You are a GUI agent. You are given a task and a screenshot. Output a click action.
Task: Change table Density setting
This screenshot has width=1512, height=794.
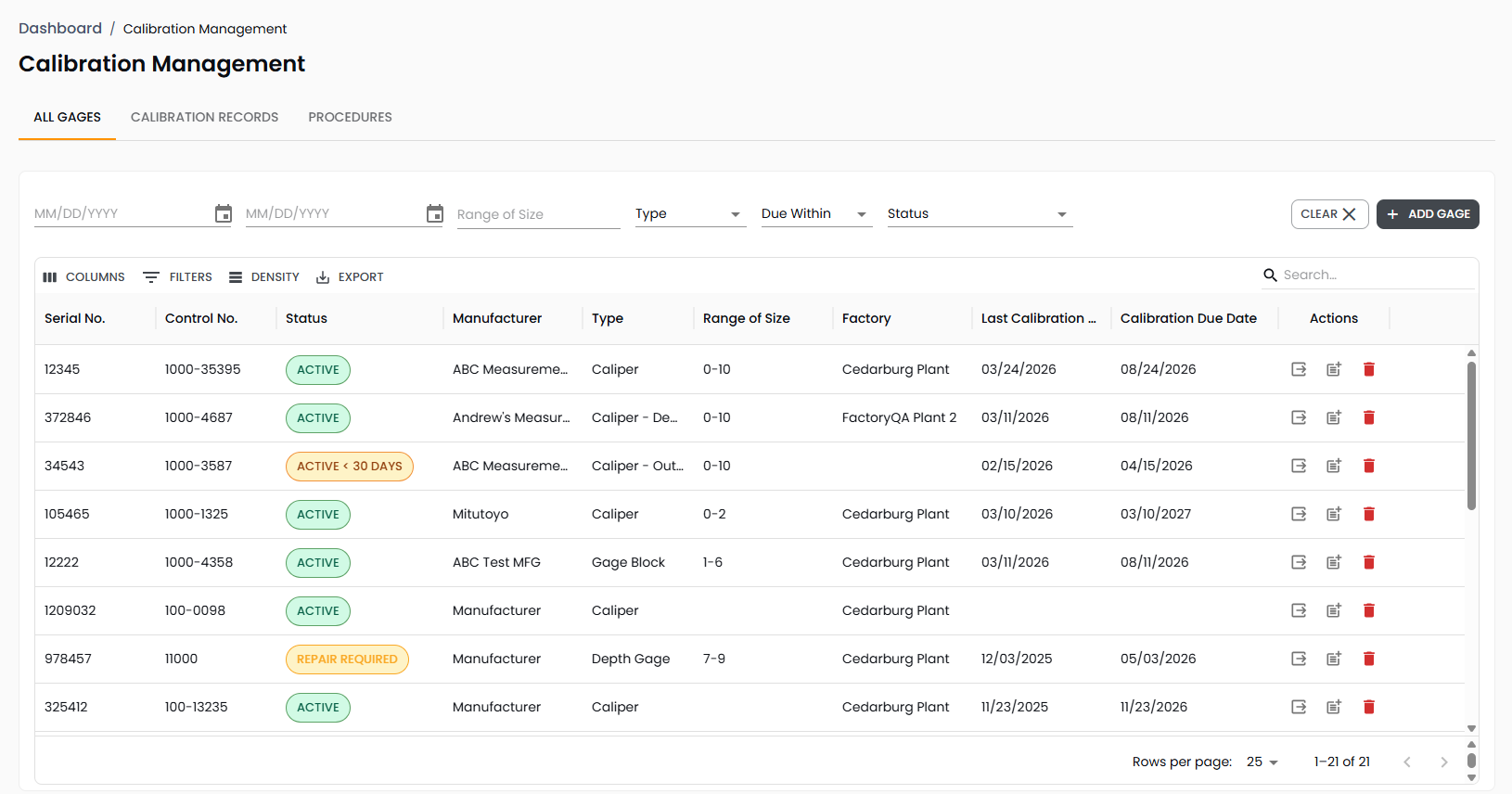264,277
